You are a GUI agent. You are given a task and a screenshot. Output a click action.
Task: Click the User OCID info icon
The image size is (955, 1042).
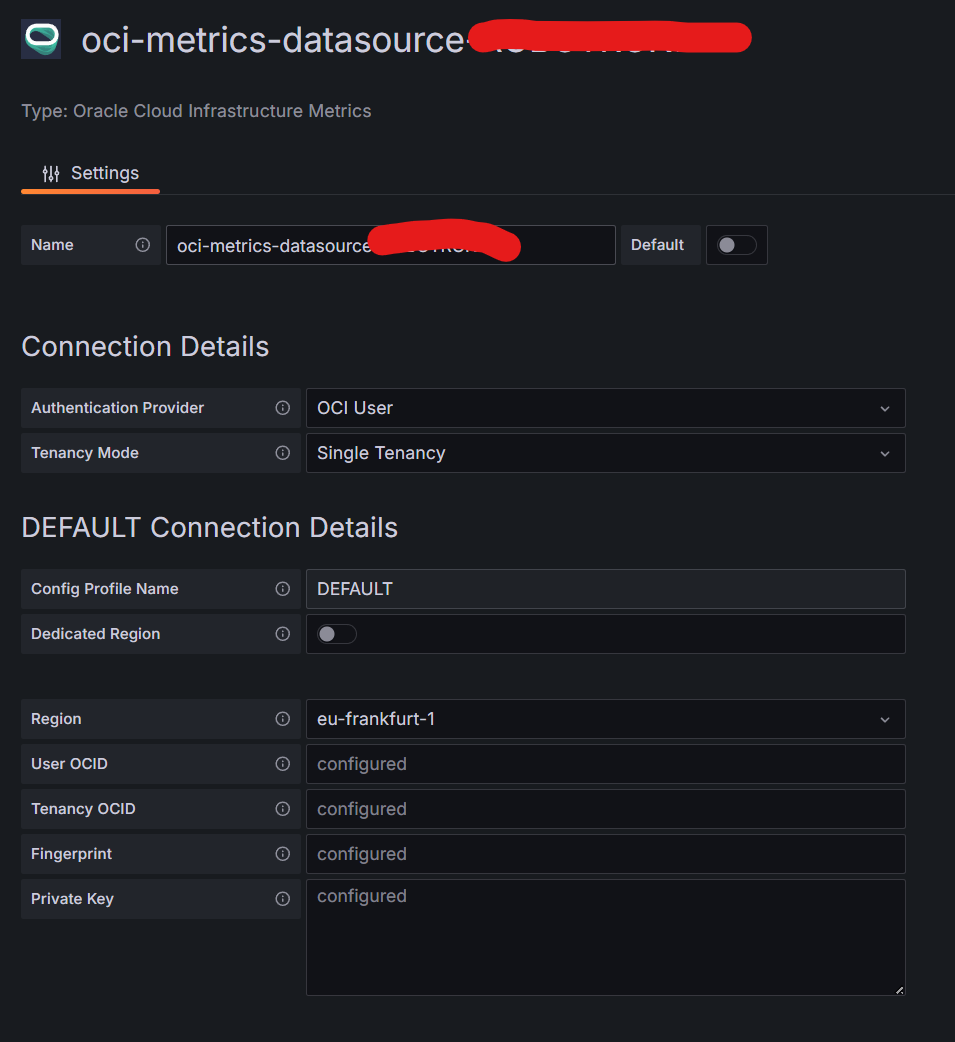point(282,764)
